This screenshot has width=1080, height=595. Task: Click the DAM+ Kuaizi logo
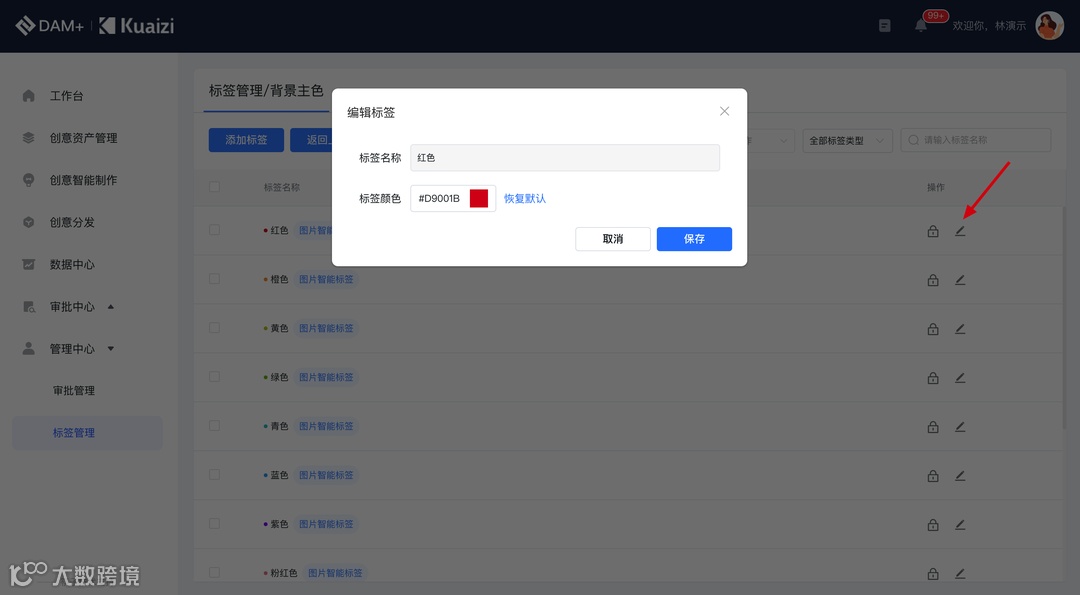95,26
